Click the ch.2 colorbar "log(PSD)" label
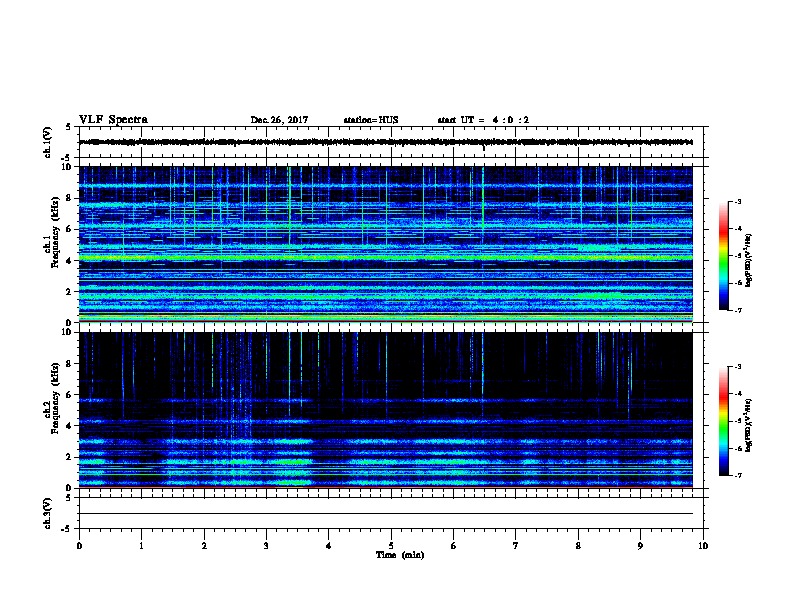 (x=749, y=425)
